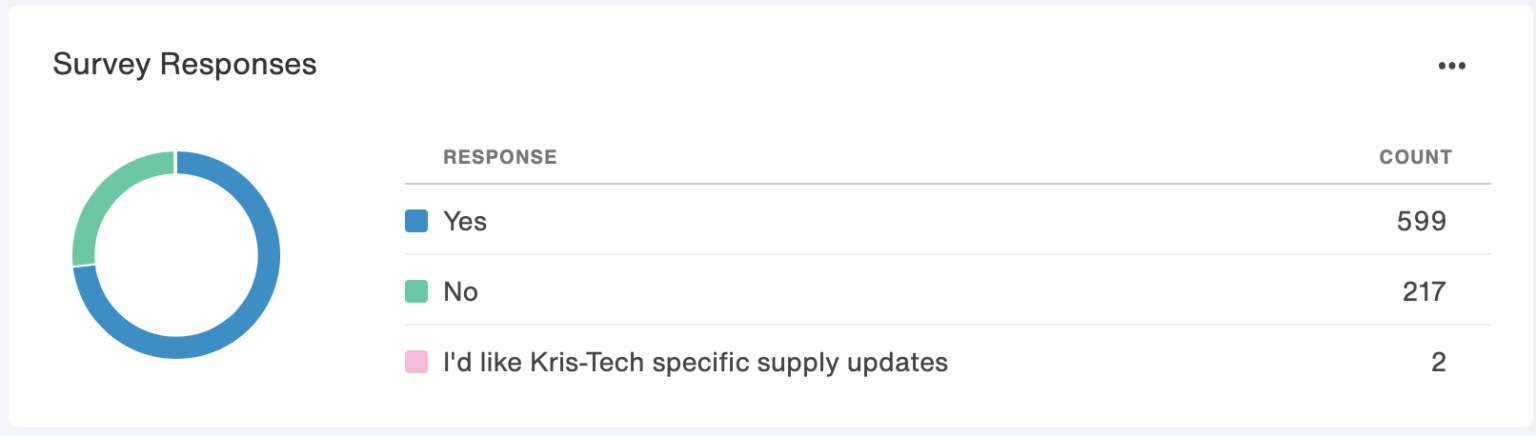
Task: Click the 'No' response label
Action: 461,291
